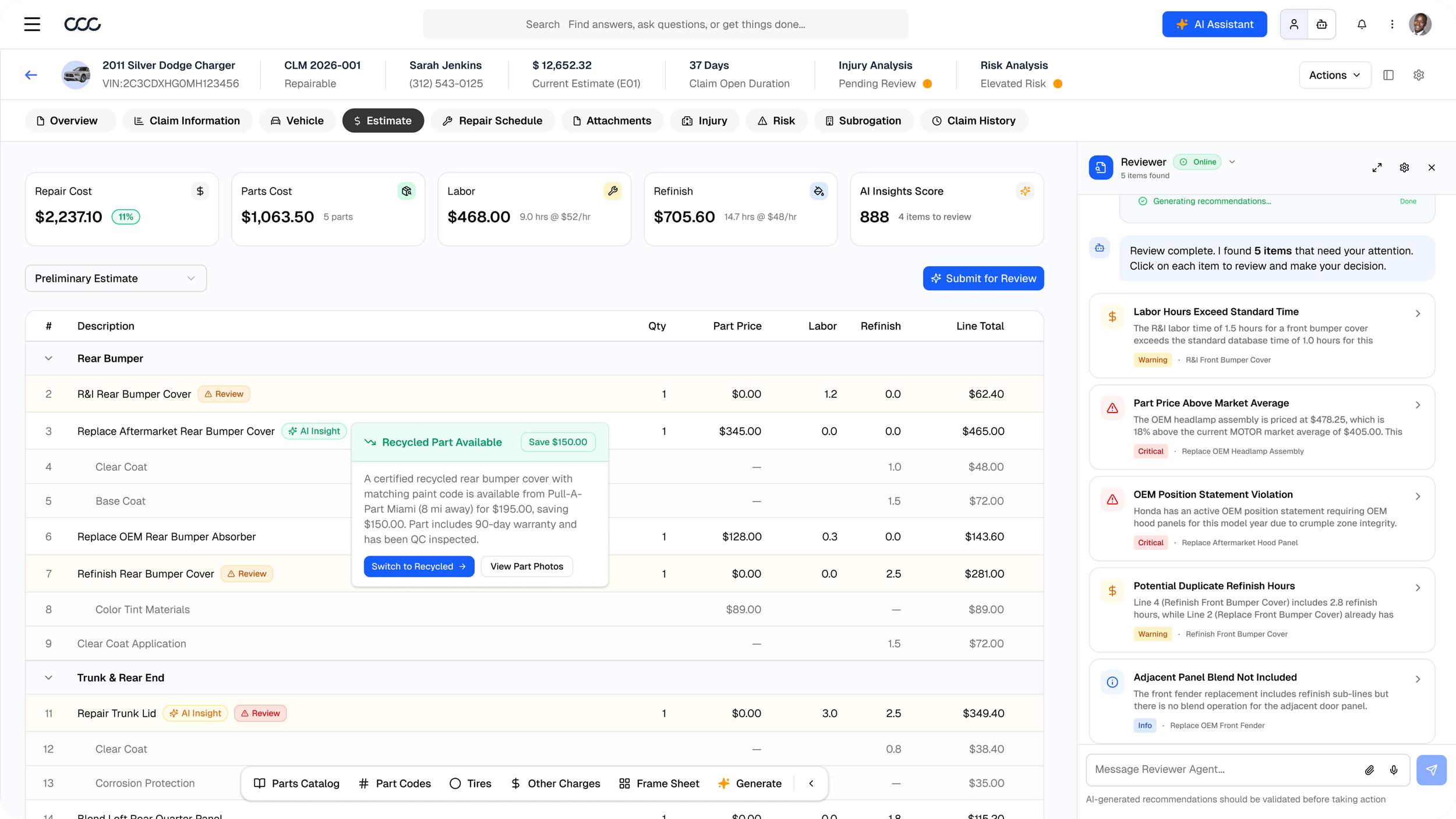This screenshot has width=1456, height=819.
Task: Click the AI Insights Score sparkle icon
Action: (1025, 191)
